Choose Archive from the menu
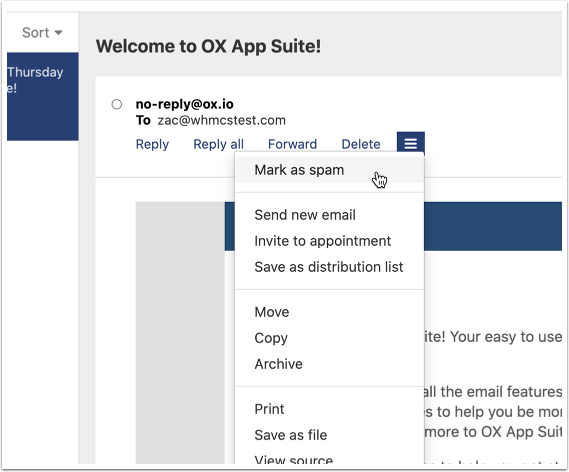The height and width of the screenshot is (472, 569). coord(329,364)
